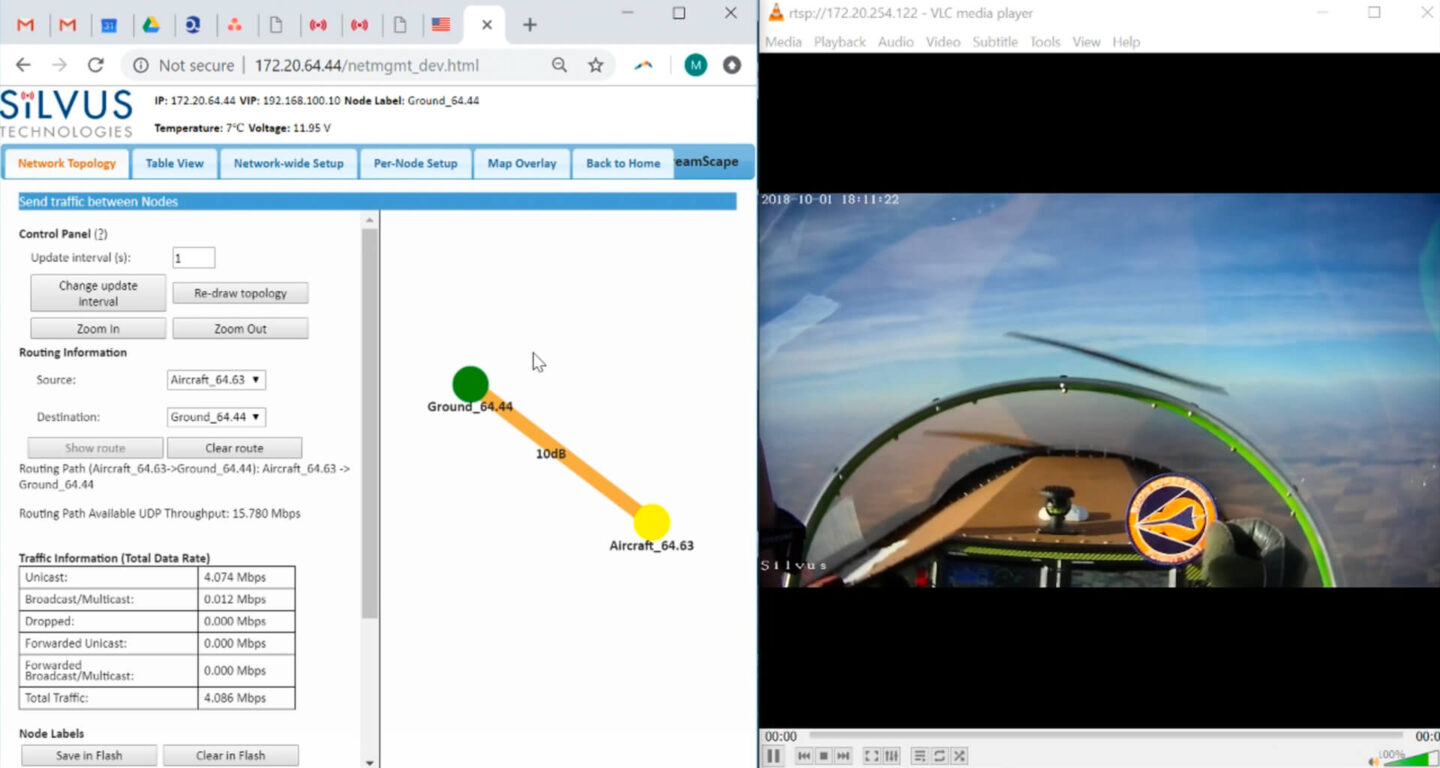1440x768 pixels.
Task: Reload the browser page
Action: pos(96,65)
